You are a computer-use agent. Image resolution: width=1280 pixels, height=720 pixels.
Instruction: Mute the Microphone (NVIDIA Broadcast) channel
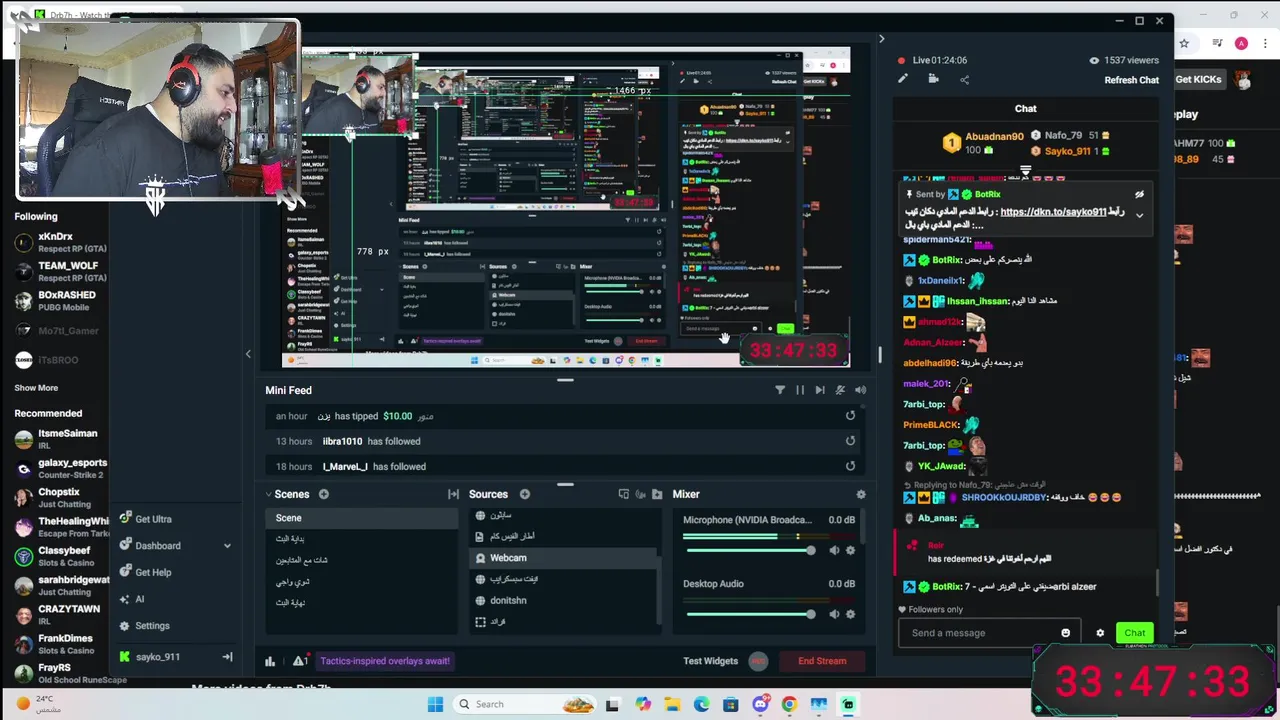(x=834, y=550)
